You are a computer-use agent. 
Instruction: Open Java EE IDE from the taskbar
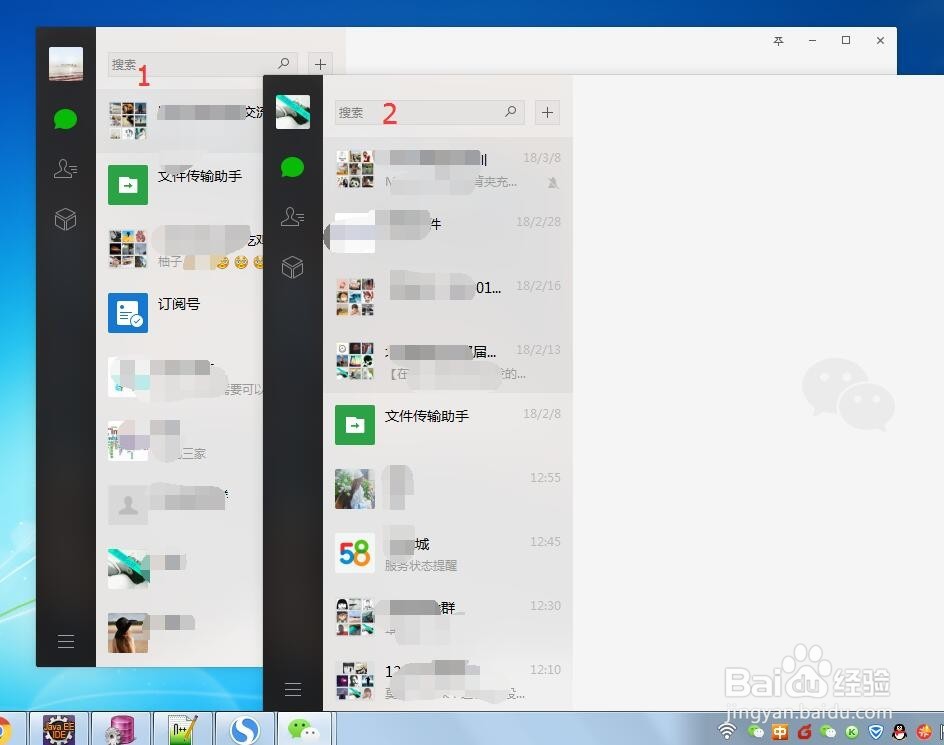(60, 729)
